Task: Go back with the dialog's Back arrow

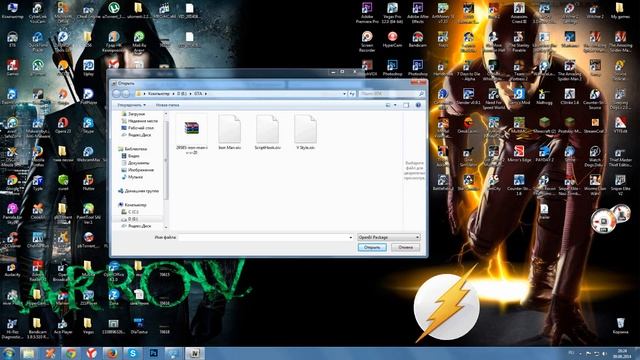Action: point(117,94)
